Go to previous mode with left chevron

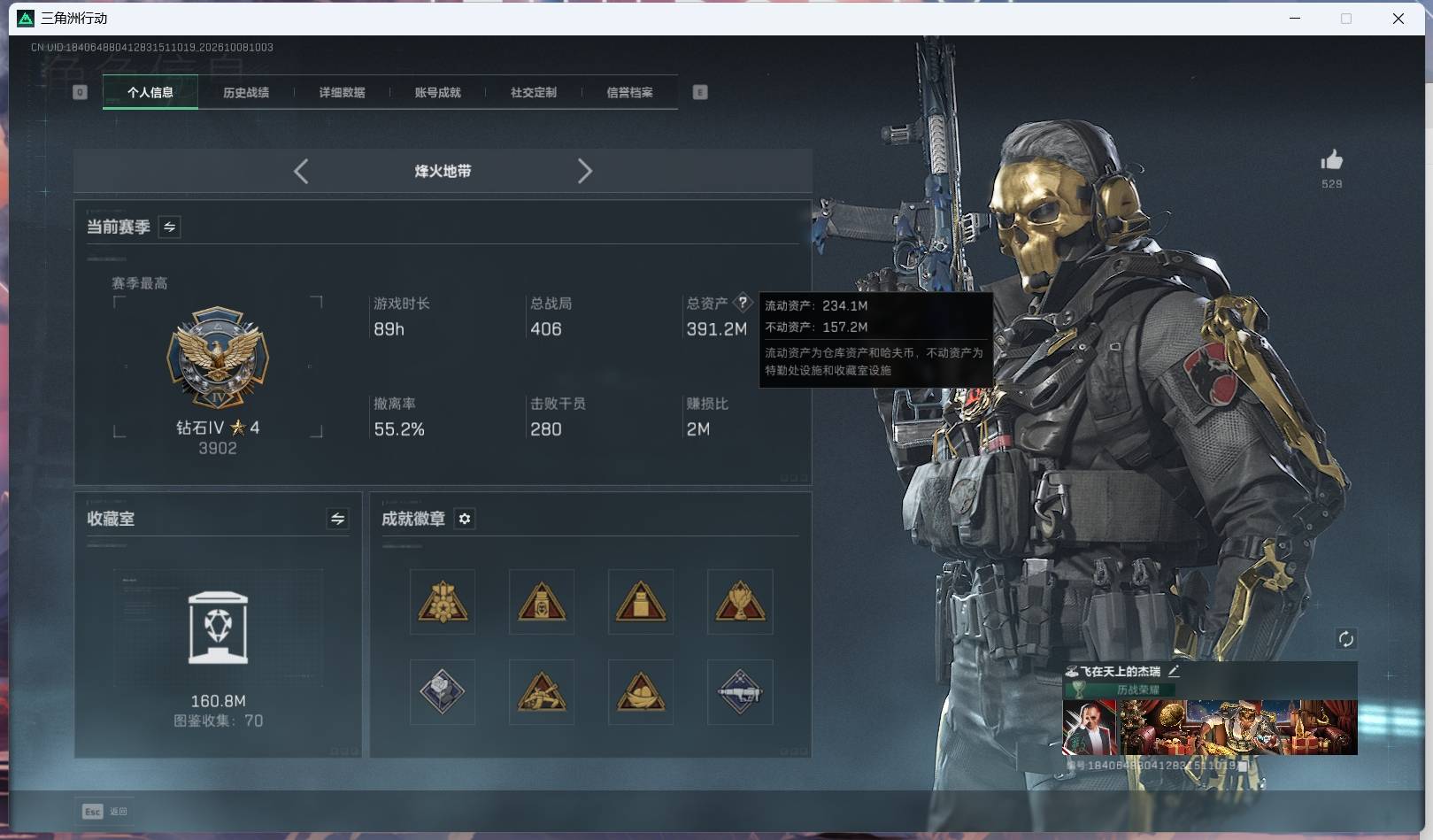point(301,171)
